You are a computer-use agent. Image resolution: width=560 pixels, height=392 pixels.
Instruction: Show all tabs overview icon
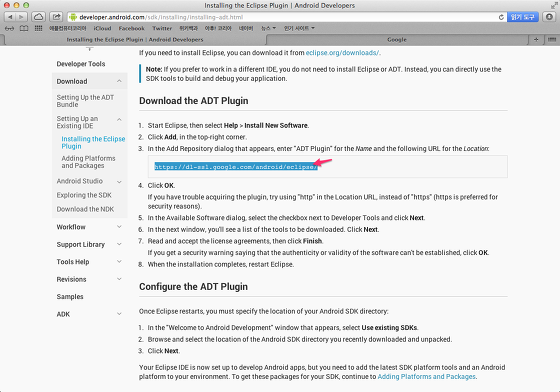tap(551, 39)
